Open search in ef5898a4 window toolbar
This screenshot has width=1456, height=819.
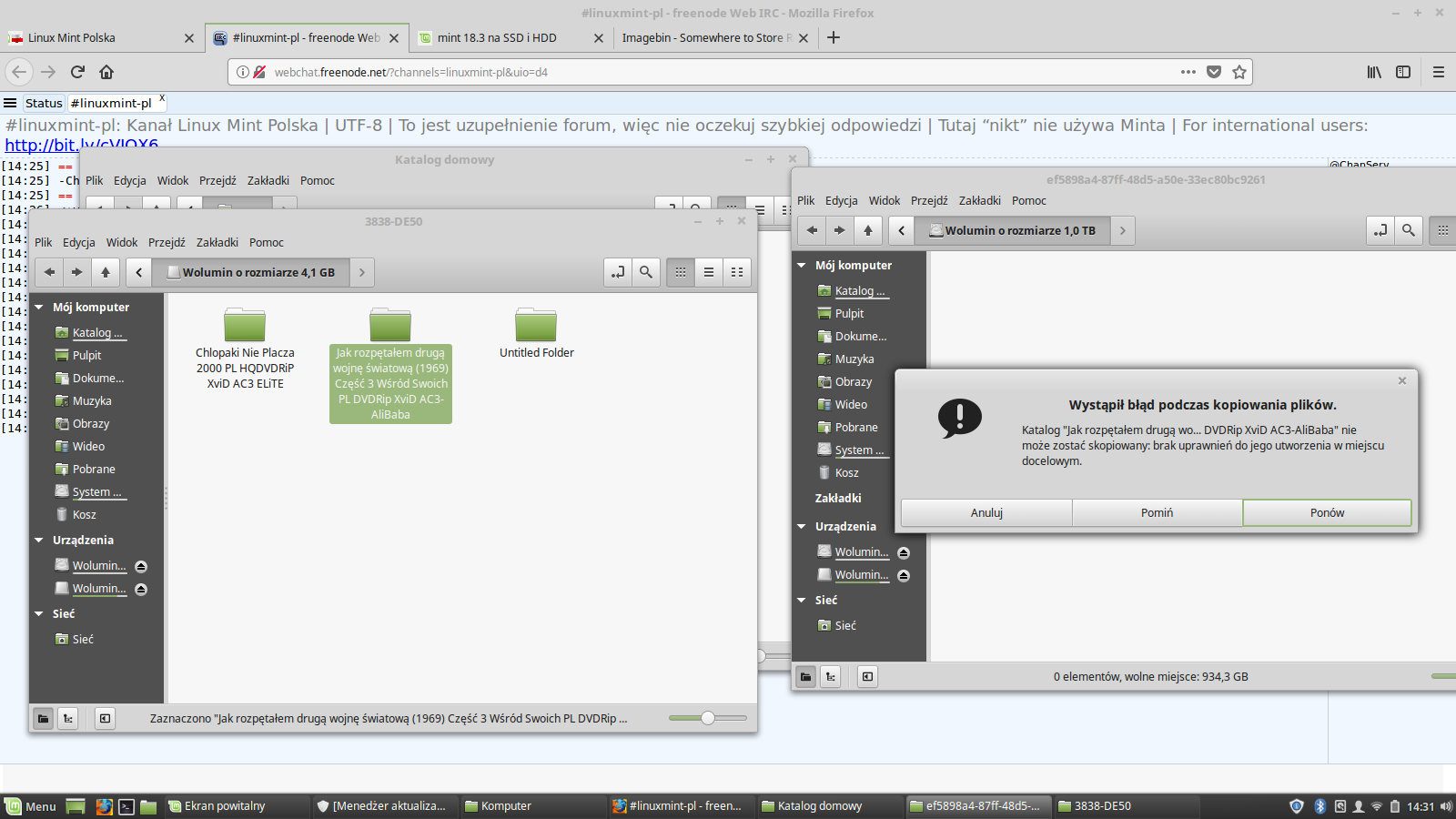(1409, 230)
